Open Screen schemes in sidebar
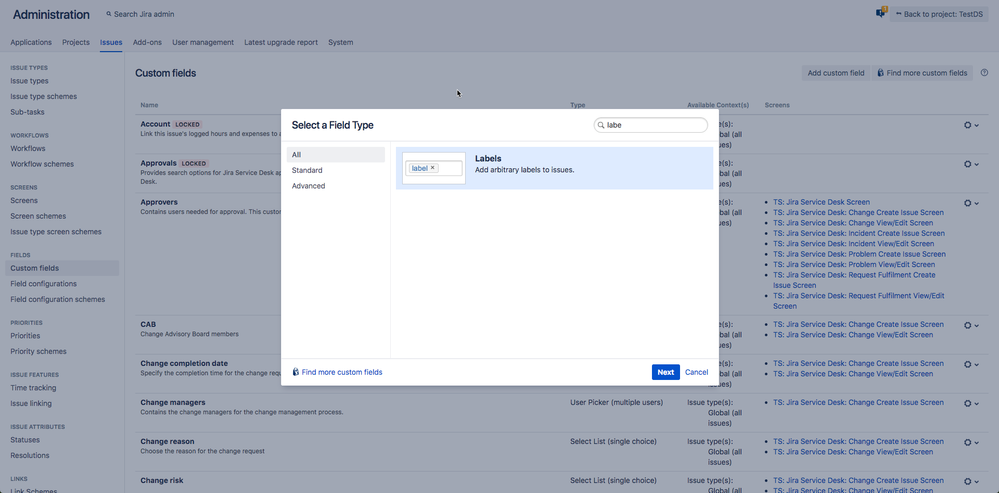Viewport: 999px width, 493px height. click(x=38, y=216)
